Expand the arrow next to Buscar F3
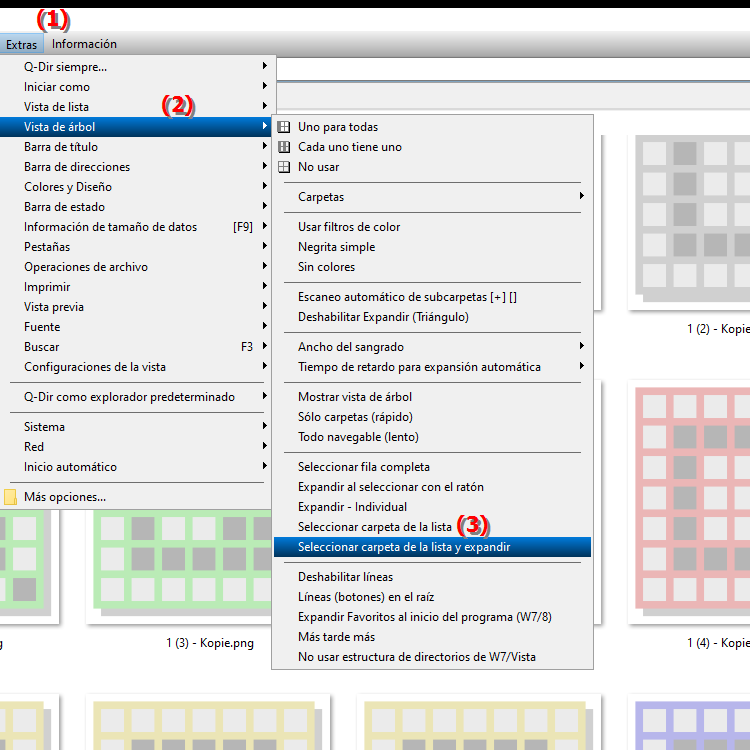This screenshot has height=750, width=750. point(265,346)
